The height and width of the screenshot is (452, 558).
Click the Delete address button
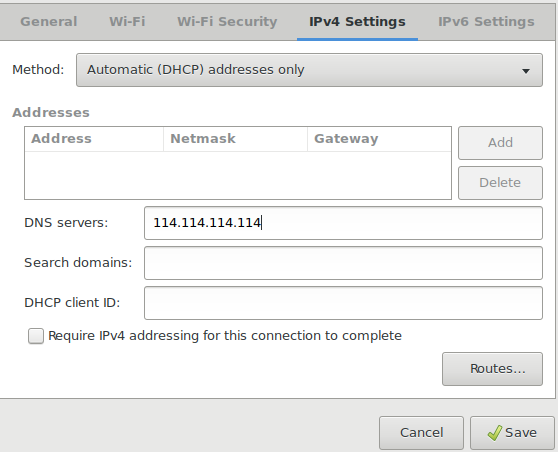coord(500,183)
